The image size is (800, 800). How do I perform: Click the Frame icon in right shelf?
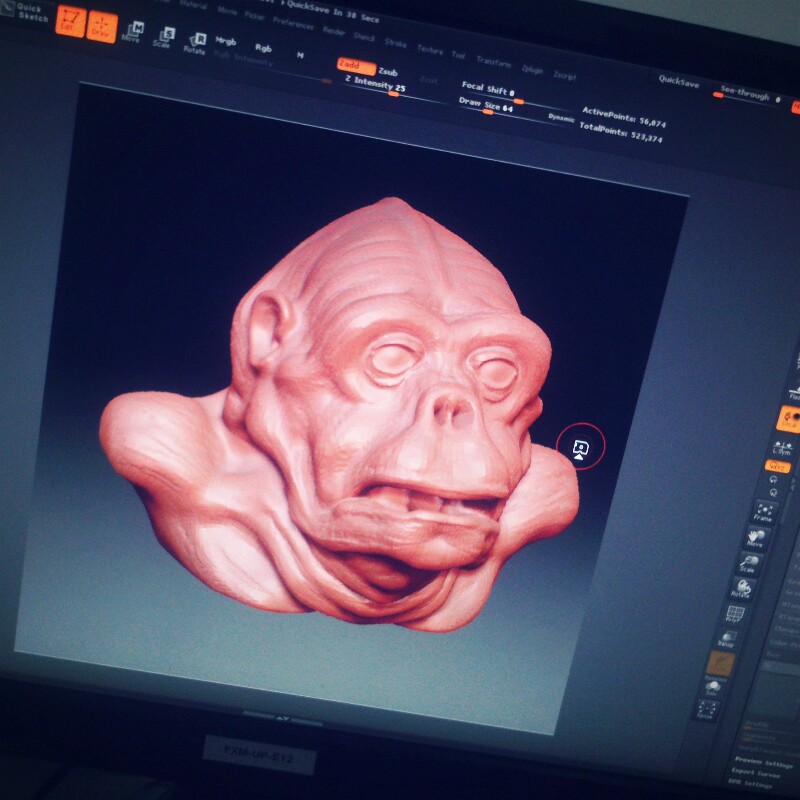[764, 512]
